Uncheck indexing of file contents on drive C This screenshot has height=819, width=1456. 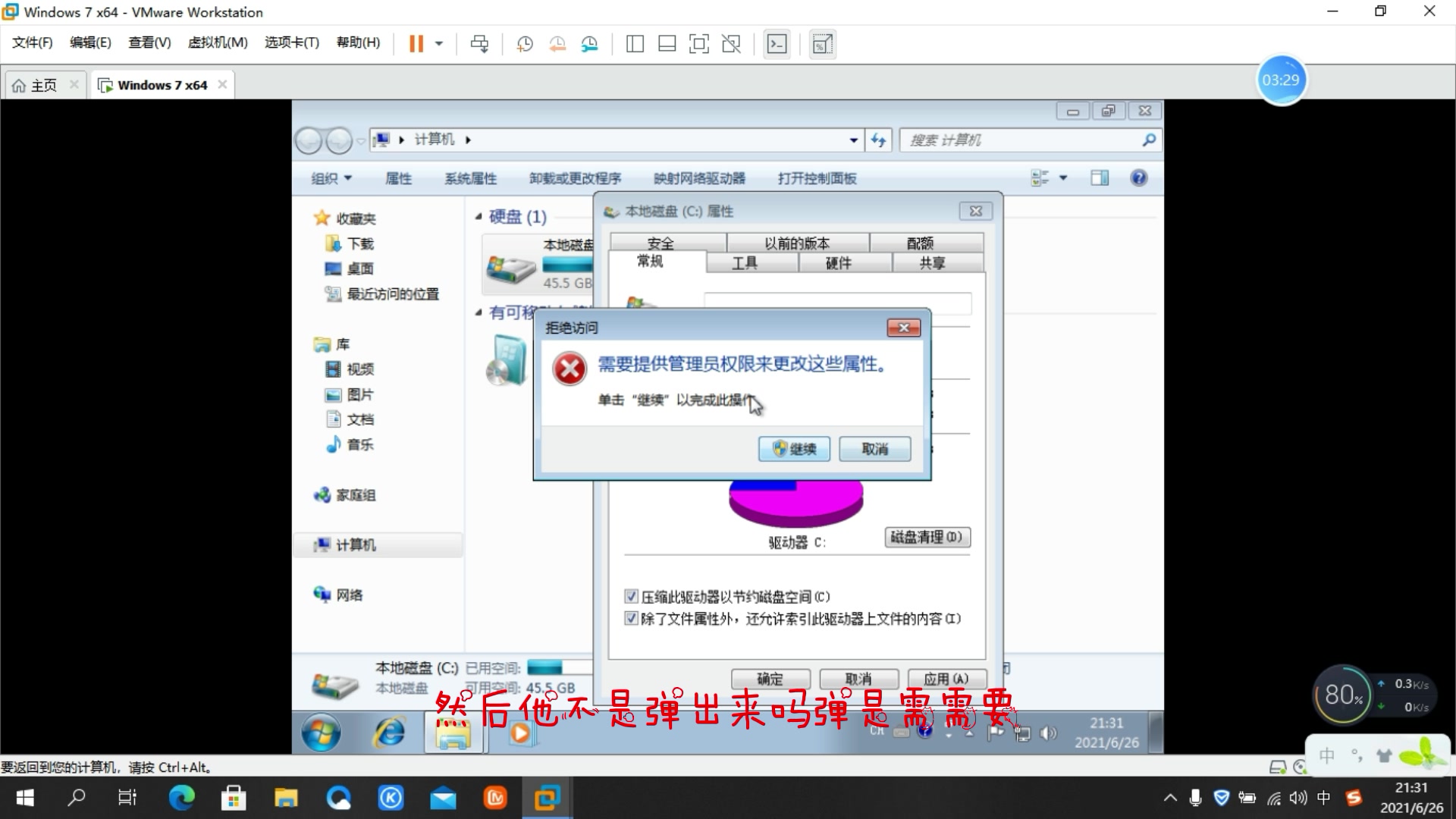(x=632, y=618)
